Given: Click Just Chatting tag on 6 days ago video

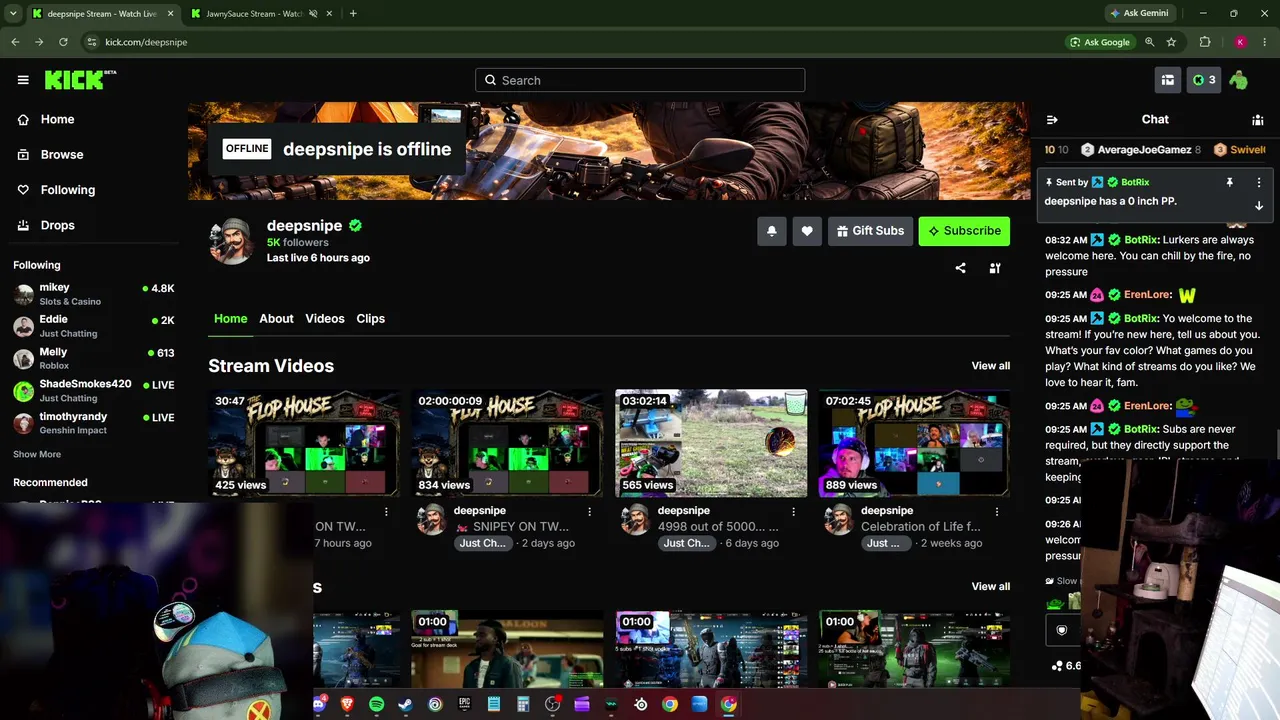Looking at the screenshot, I should 686,543.
